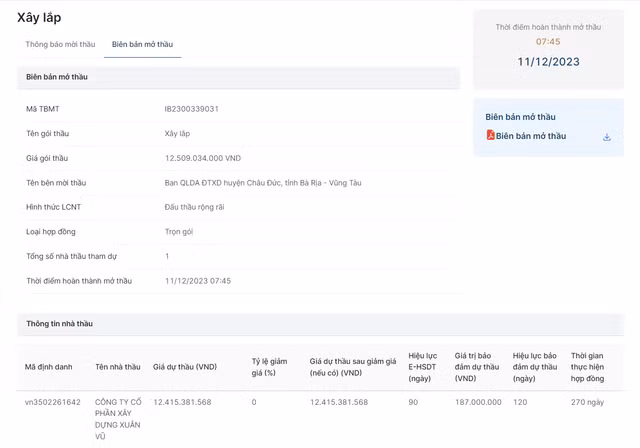Click the red PDF file icon
Image resolution: width=640 pixels, height=448 pixels.
pyautogui.click(x=490, y=136)
